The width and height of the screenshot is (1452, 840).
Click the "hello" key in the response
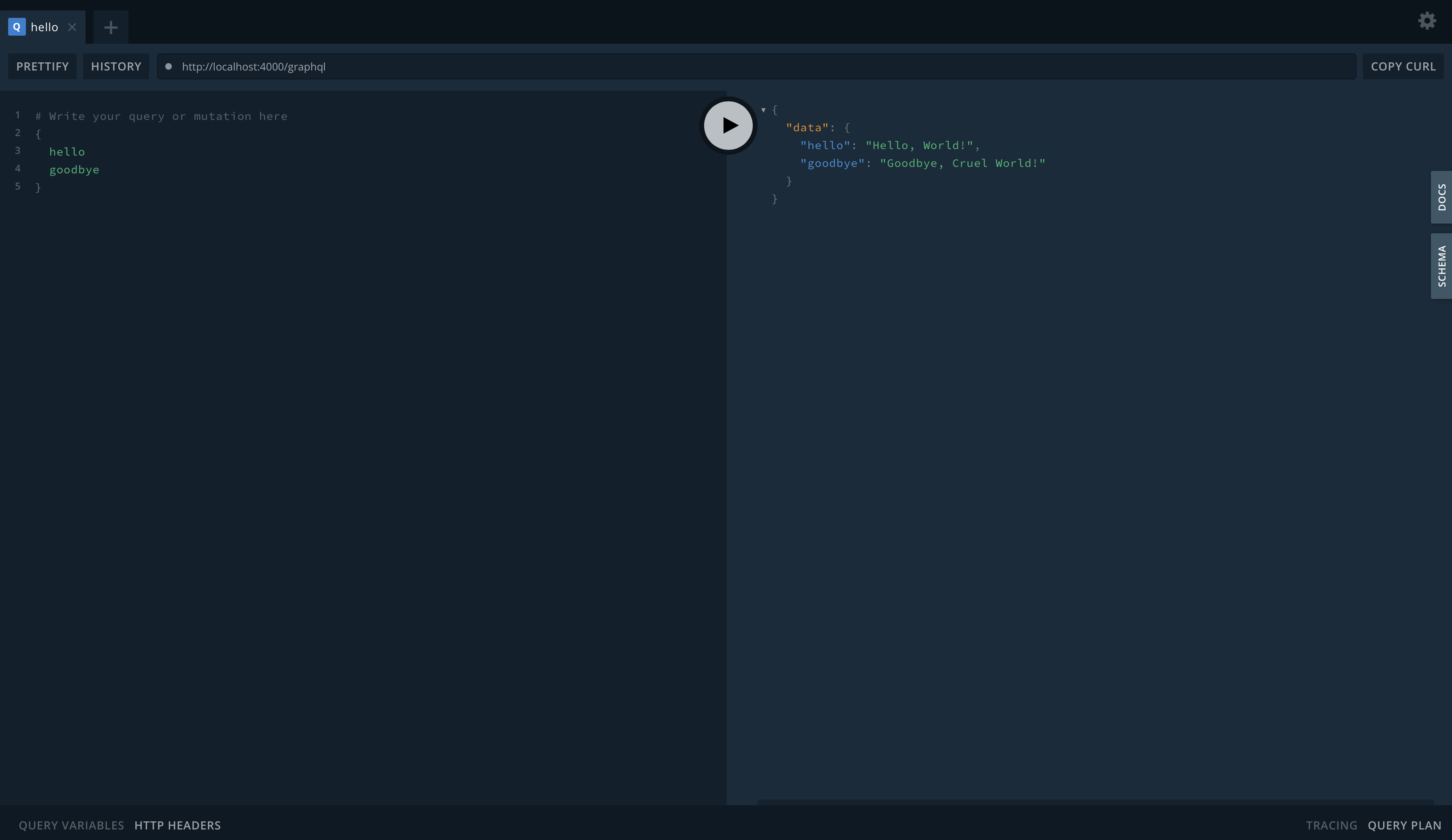(x=825, y=145)
